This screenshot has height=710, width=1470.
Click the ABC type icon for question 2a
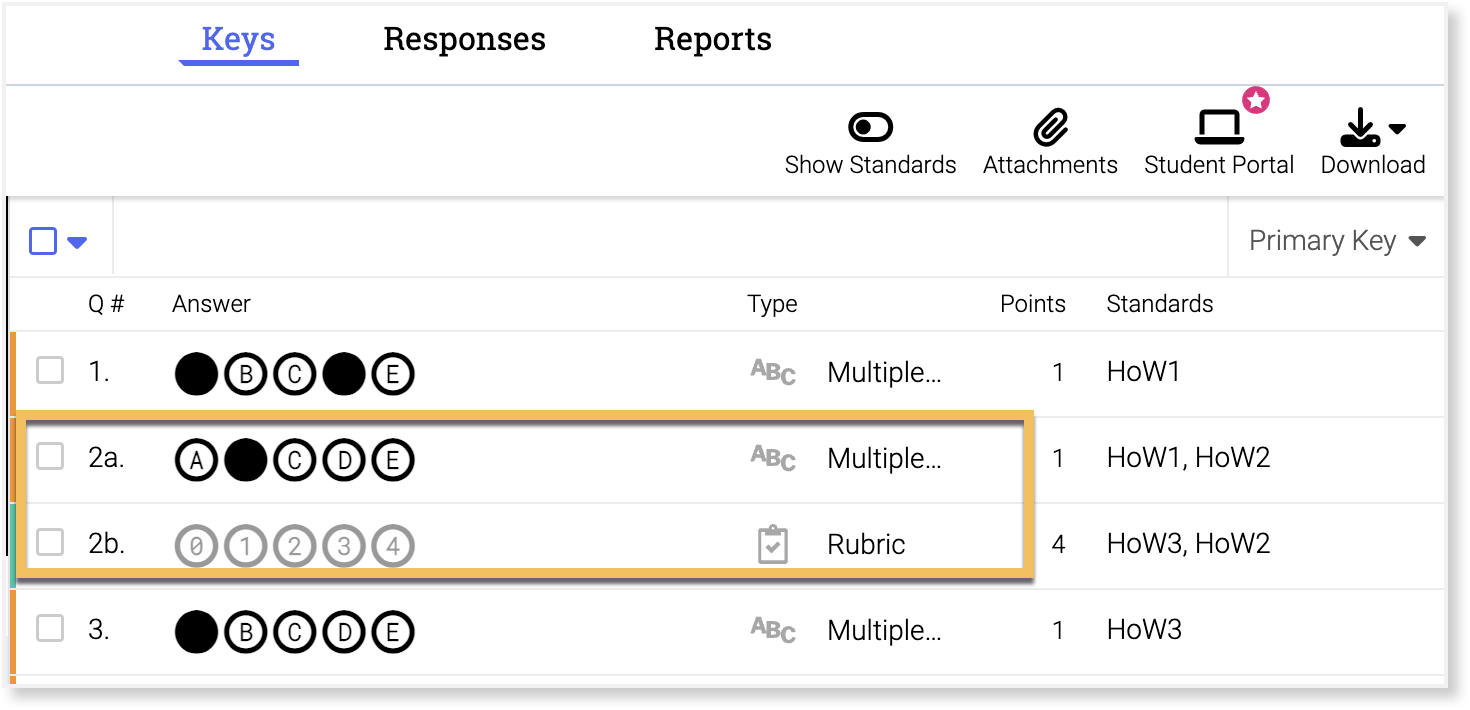coord(773,459)
